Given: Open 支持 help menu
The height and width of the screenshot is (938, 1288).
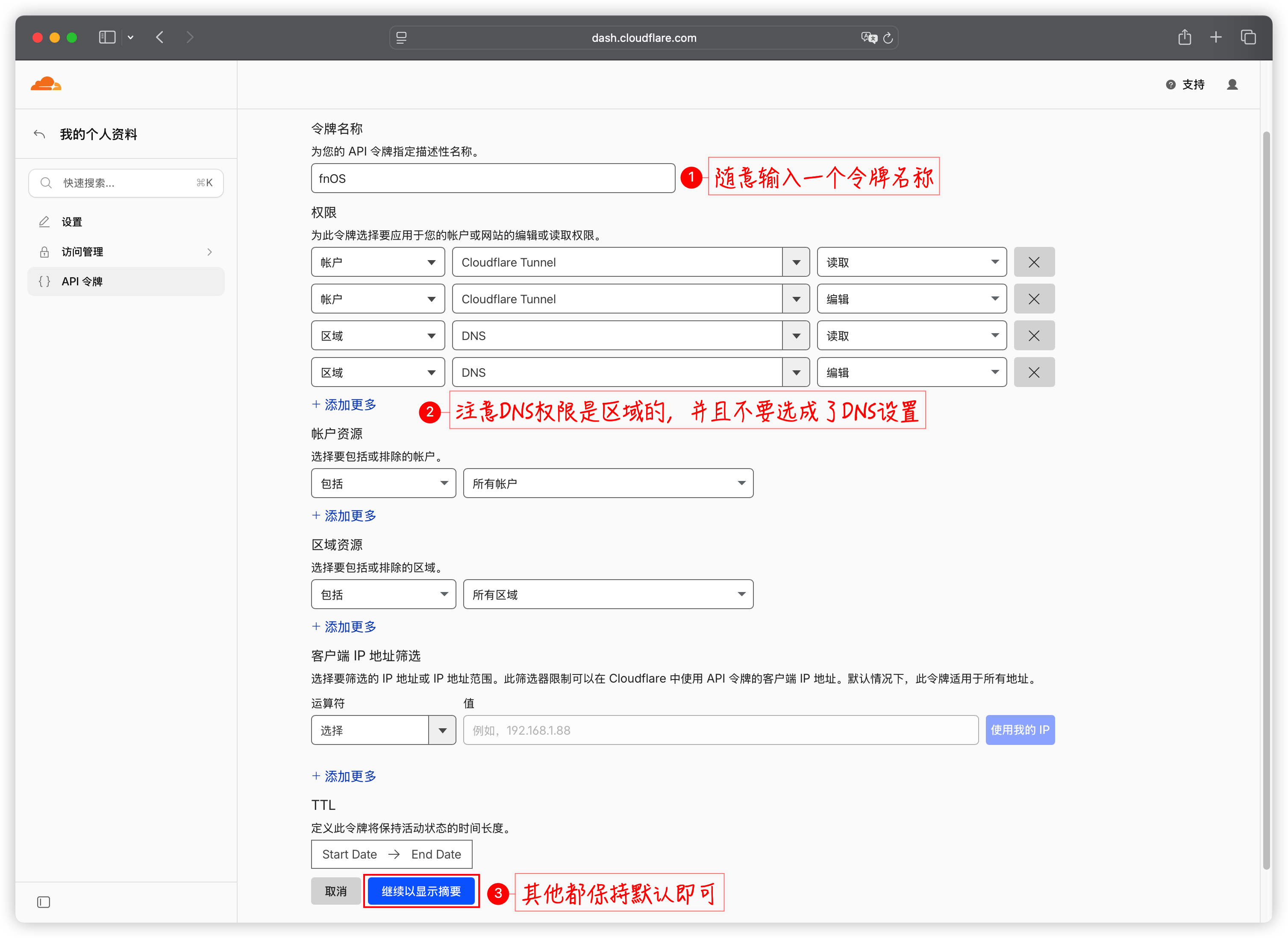Looking at the screenshot, I should (1185, 85).
